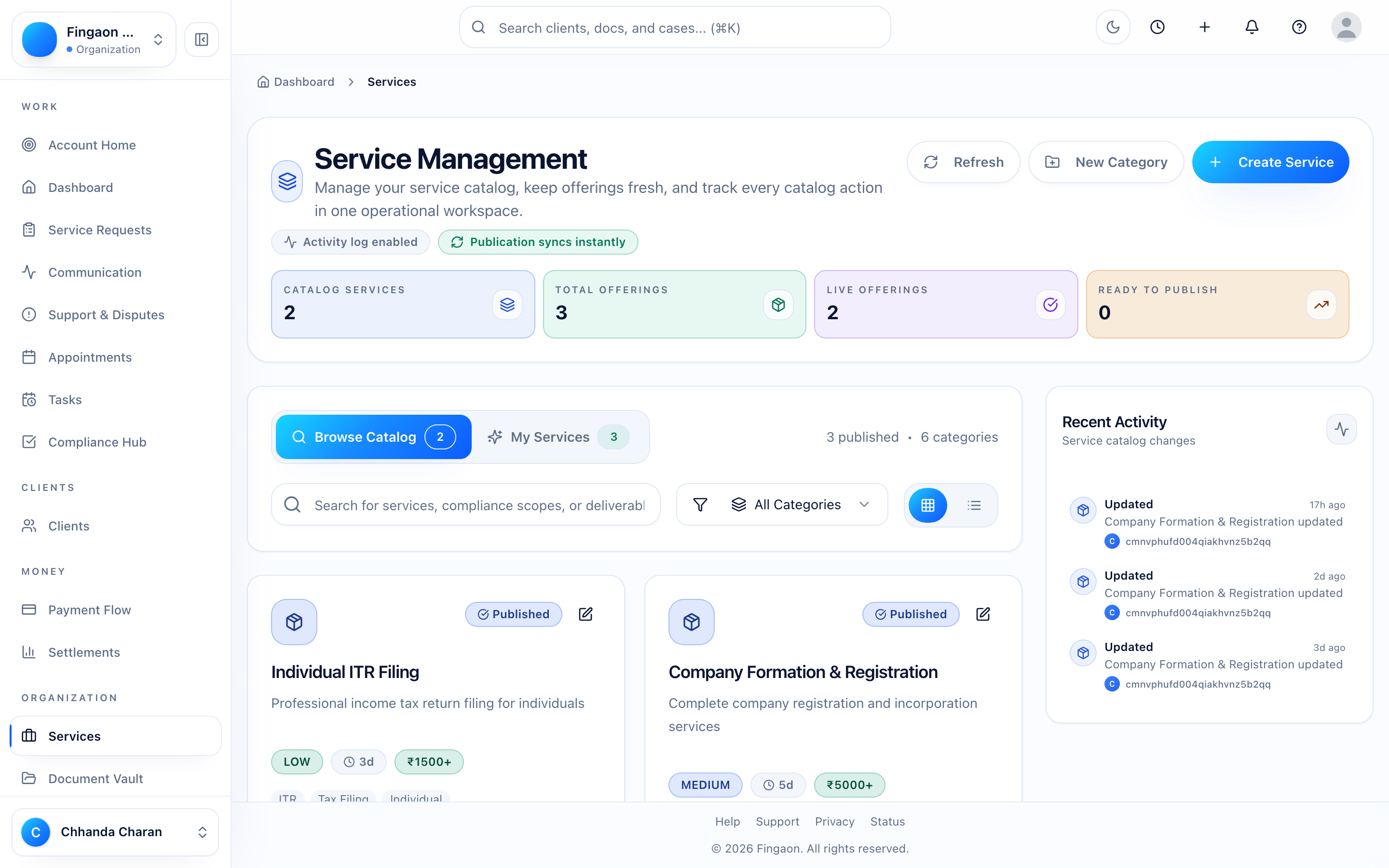1389x868 pixels.
Task: Expand Chhanda Charan user menu
Action: click(x=115, y=832)
